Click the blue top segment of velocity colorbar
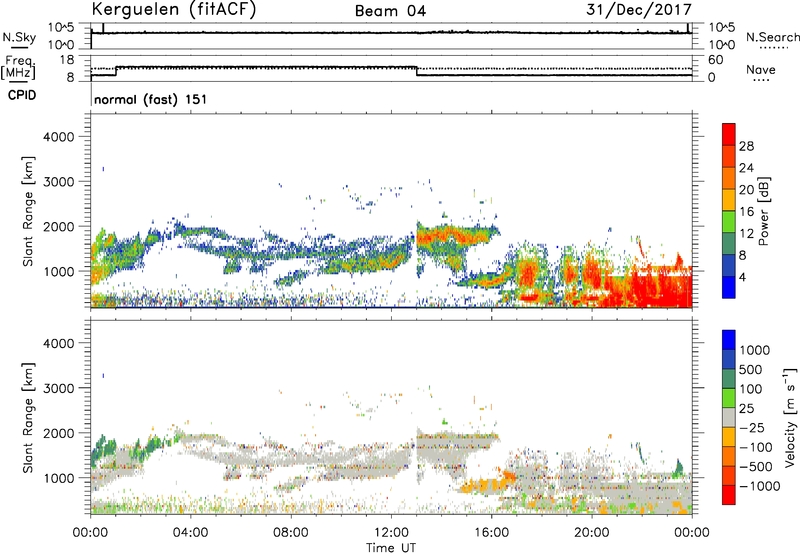The width and height of the screenshot is (800, 554). (729, 340)
